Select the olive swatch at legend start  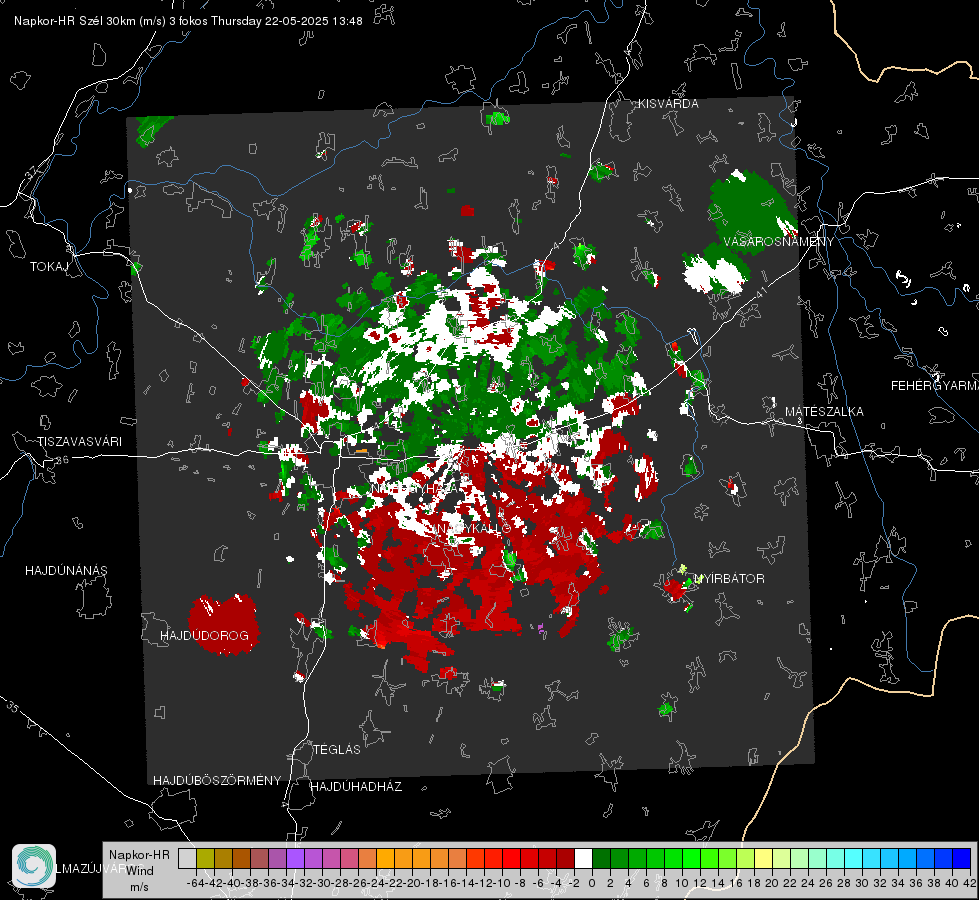(205, 858)
